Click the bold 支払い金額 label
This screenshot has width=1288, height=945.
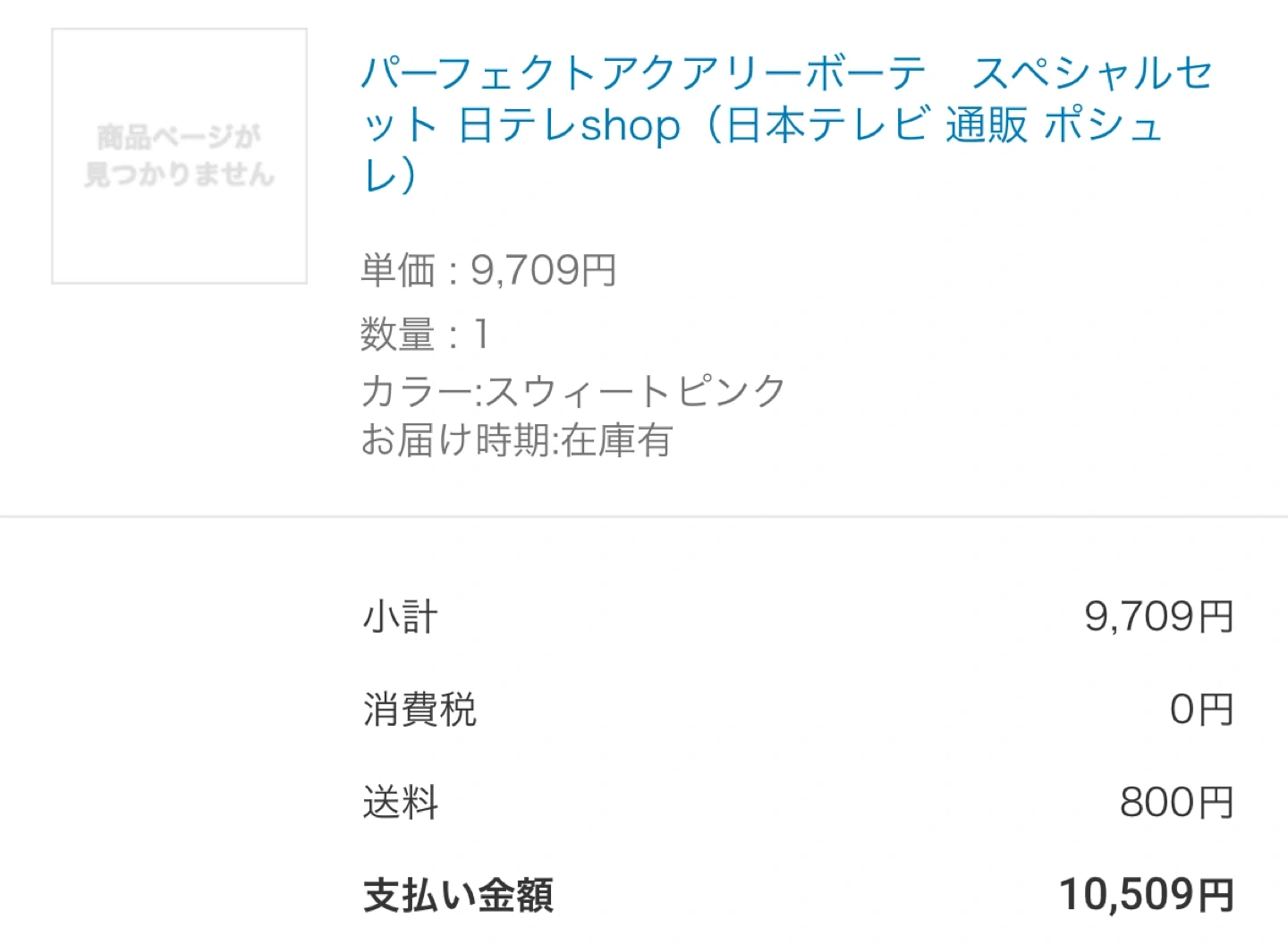(458, 896)
